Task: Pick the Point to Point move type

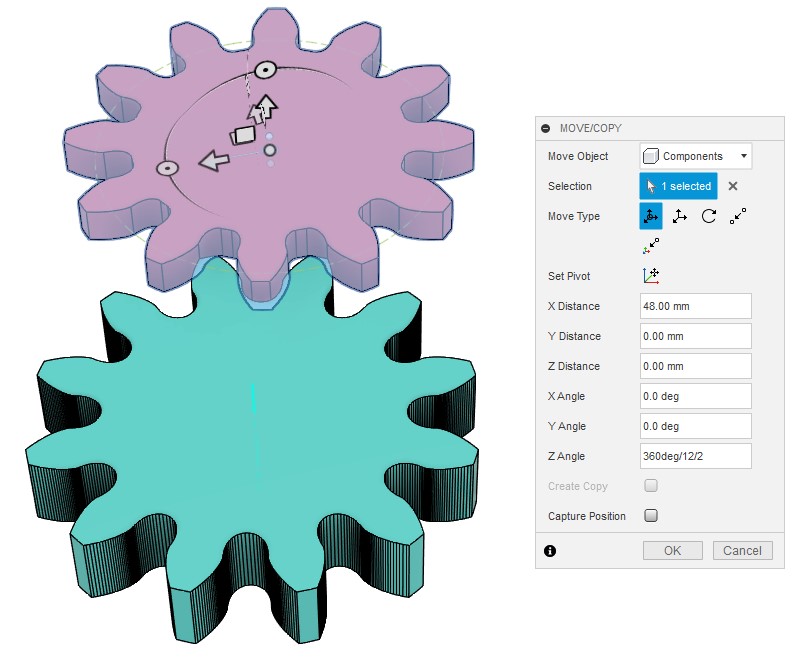Action: pyautogui.click(x=738, y=216)
